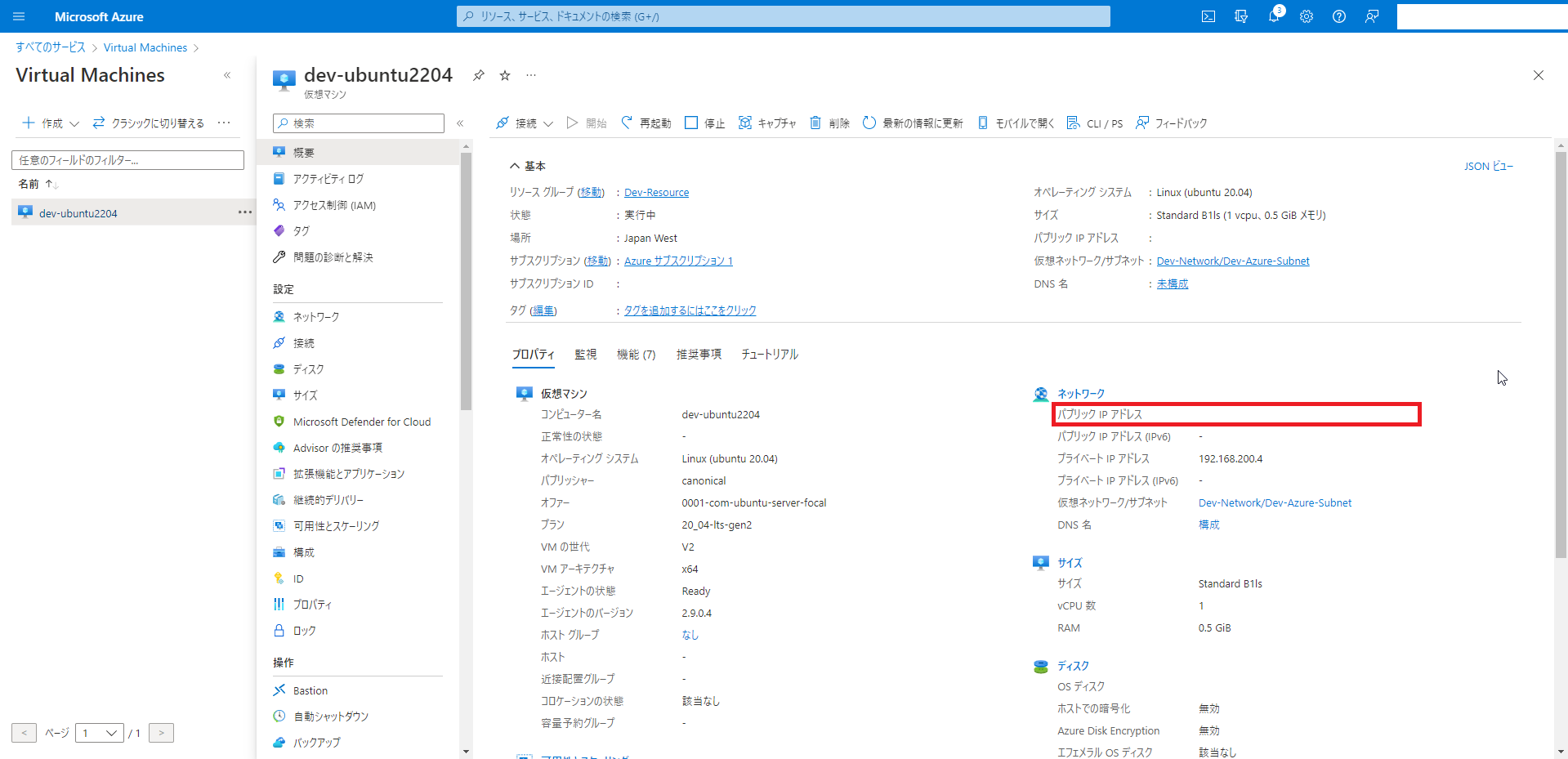Click the キャプチャ capture button
Viewport: 1568px width, 759px height.
[x=767, y=123]
